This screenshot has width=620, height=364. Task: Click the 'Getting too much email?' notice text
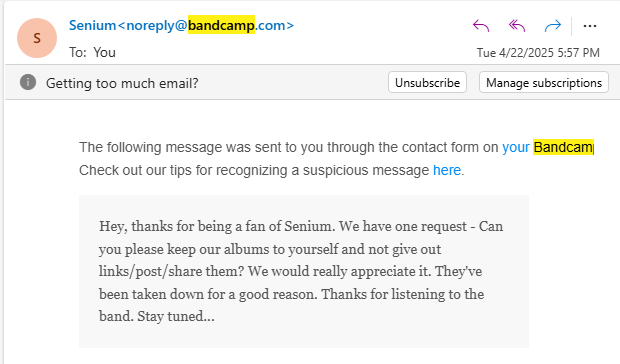point(122,83)
